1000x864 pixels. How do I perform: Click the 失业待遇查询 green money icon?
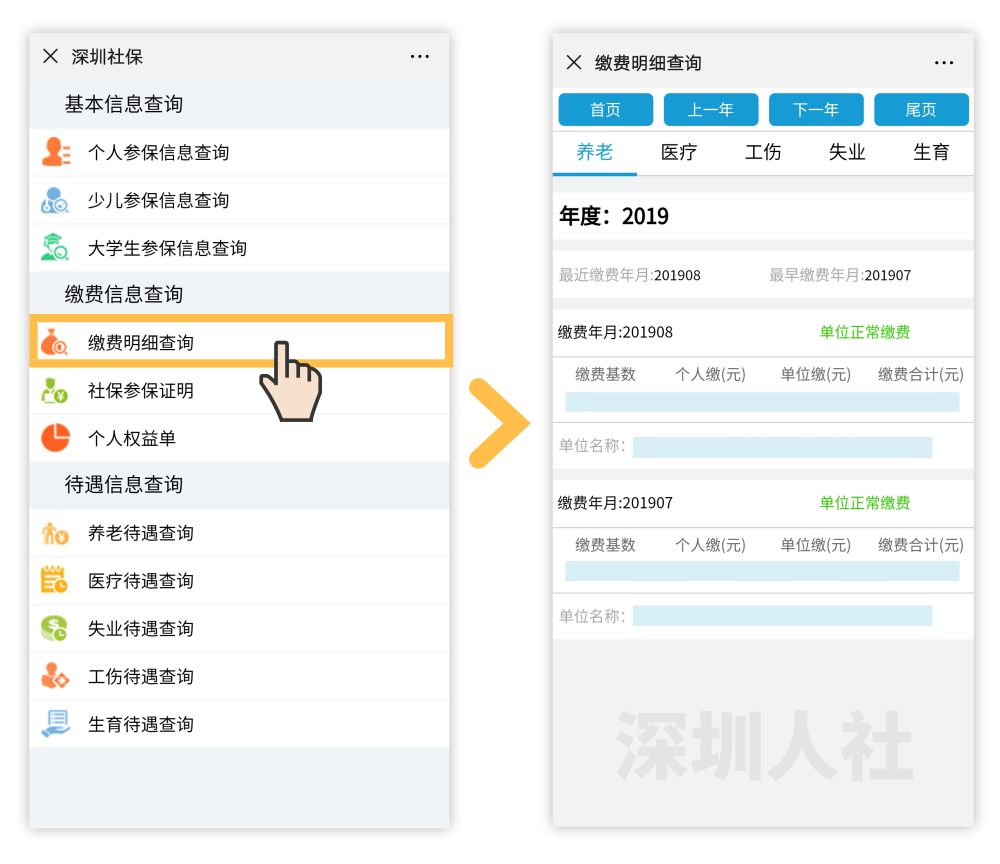[56, 628]
